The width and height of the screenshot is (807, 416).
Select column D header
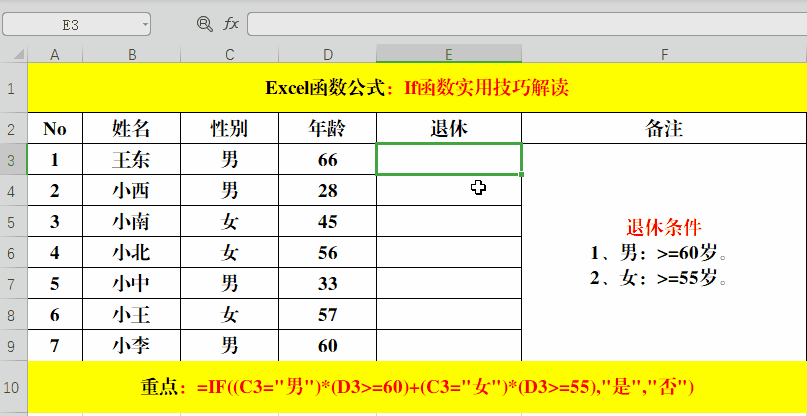pos(327,54)
